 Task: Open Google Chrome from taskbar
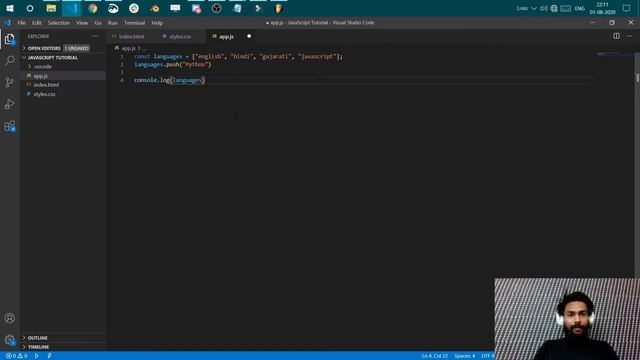pos(93,8)
